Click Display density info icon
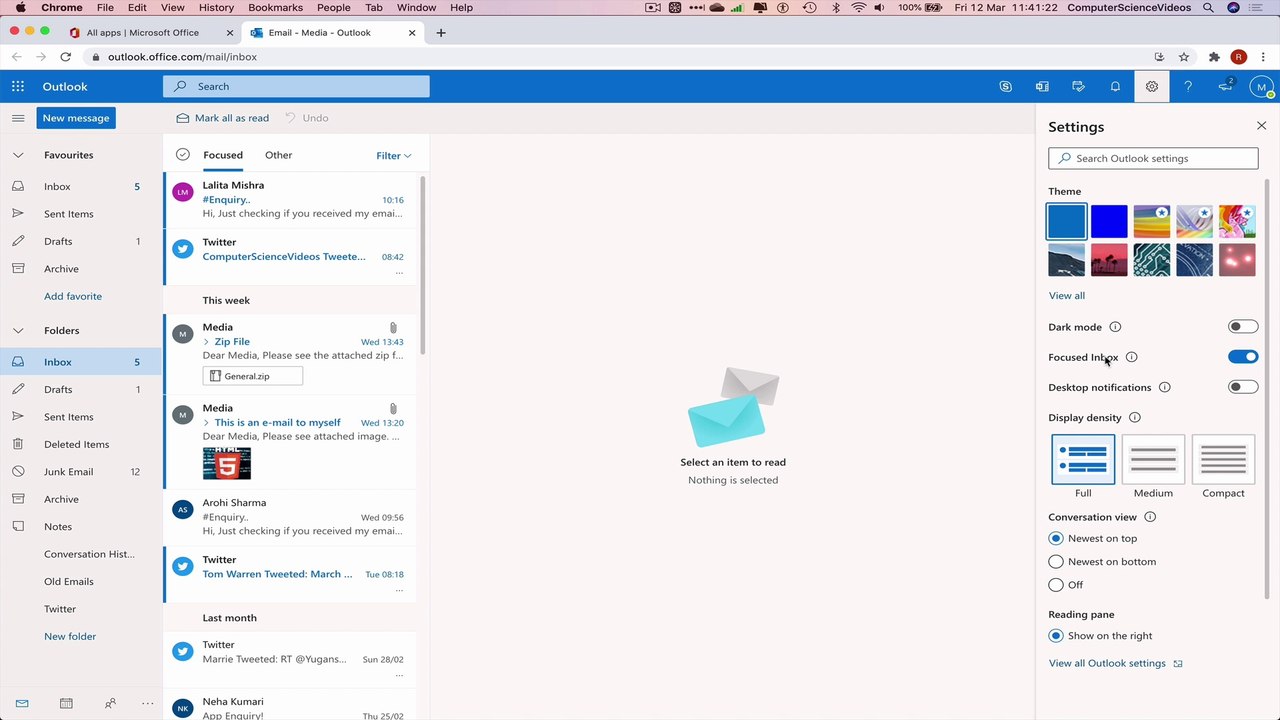Viewport: 1280px width, 720px height. pyautogui.click(x=1135, y=418)
